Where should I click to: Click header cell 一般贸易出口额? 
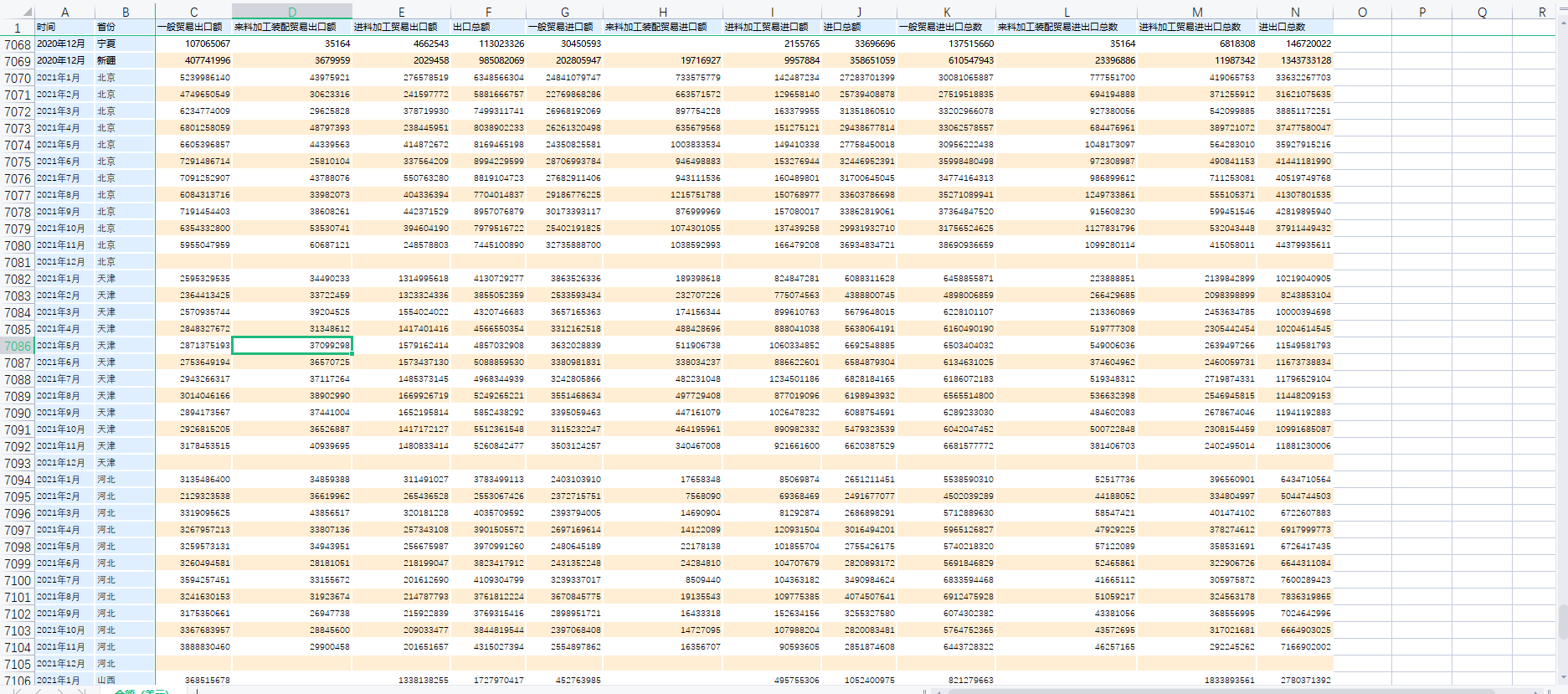pos(193,27)
